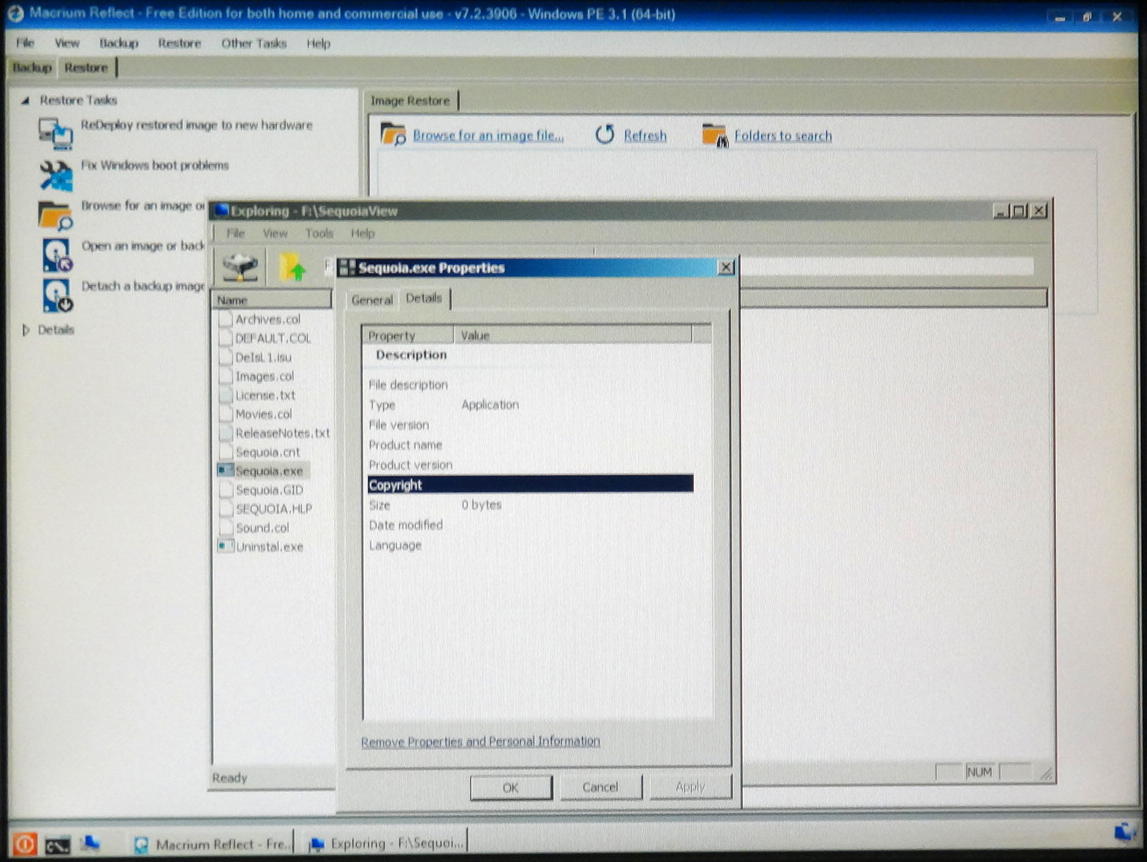
Task: Switch to the Backup toolbar tab
Action: 32,67
